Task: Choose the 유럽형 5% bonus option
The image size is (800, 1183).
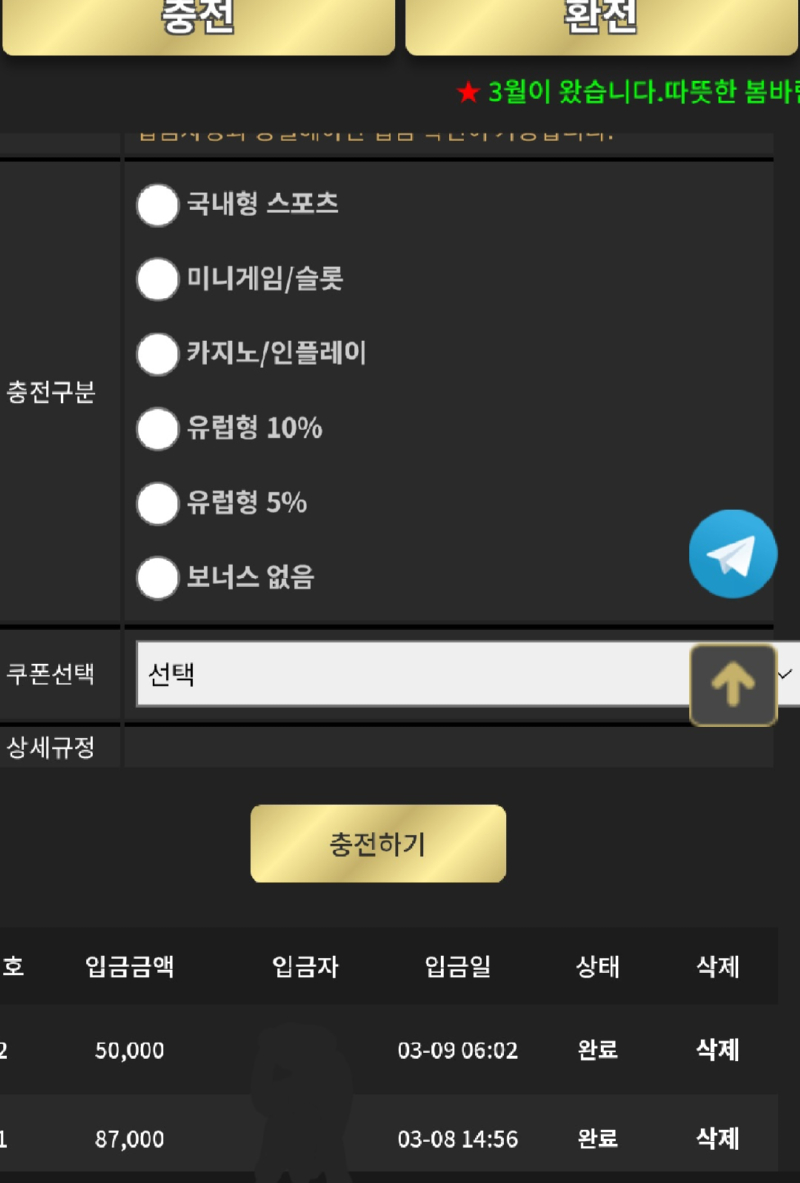Action: click(157, 503)
